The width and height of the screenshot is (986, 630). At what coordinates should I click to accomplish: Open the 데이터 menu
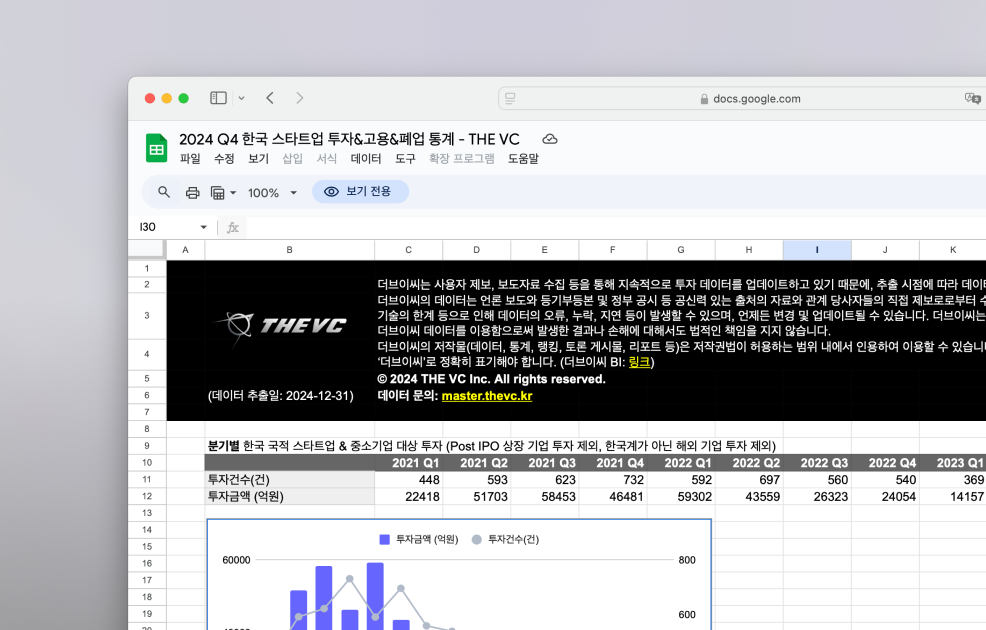[x=366, y=158]
